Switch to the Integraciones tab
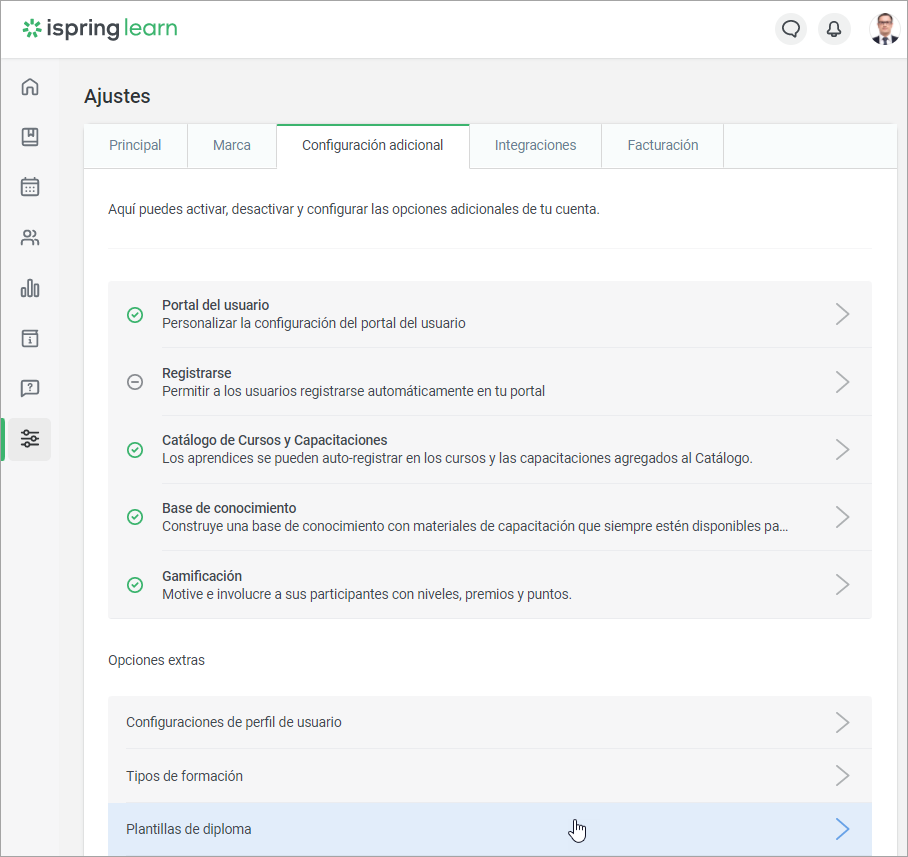908x857 pixels. pos(535,146)
